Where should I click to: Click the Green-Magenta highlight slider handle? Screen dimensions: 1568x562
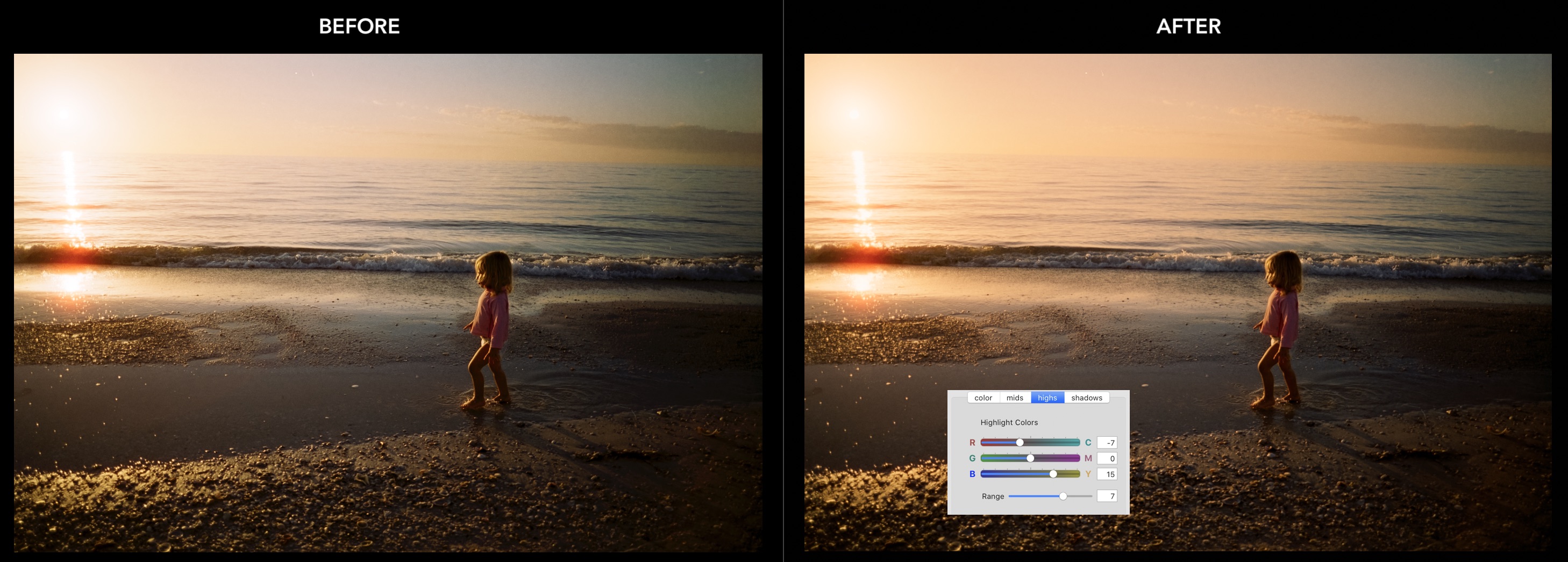[x=1030, y=459]
